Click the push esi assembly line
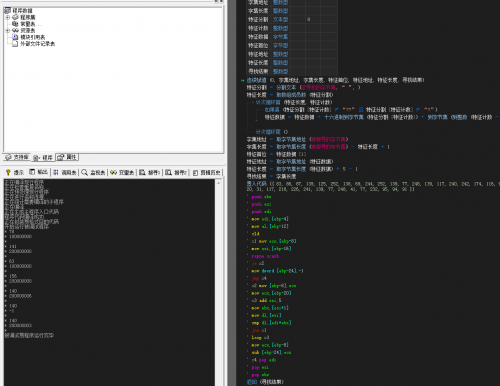The height and width of the screenshot is (386, 500). [x=261, y=204]
